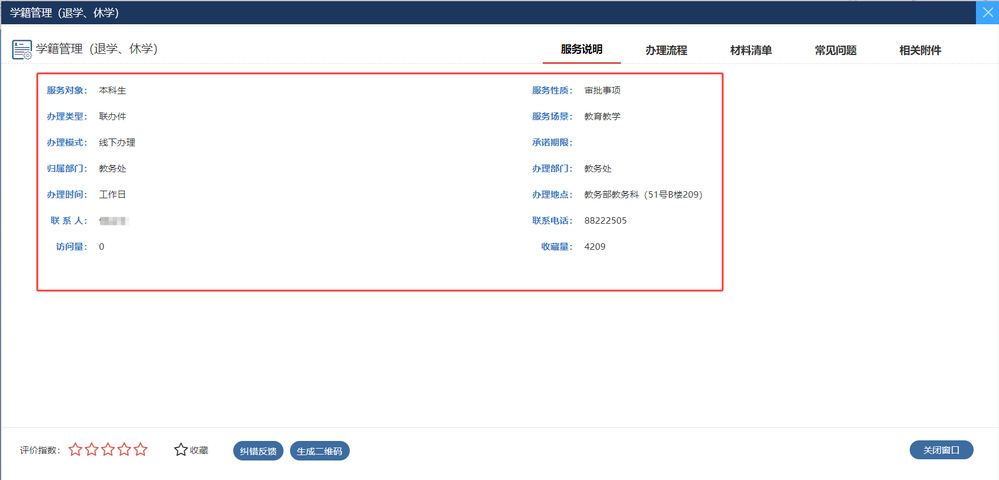The width and height of the screenshot is (999, 480).
Task: Show the 相关附件 tab
Action: click(x=920, y=50)
